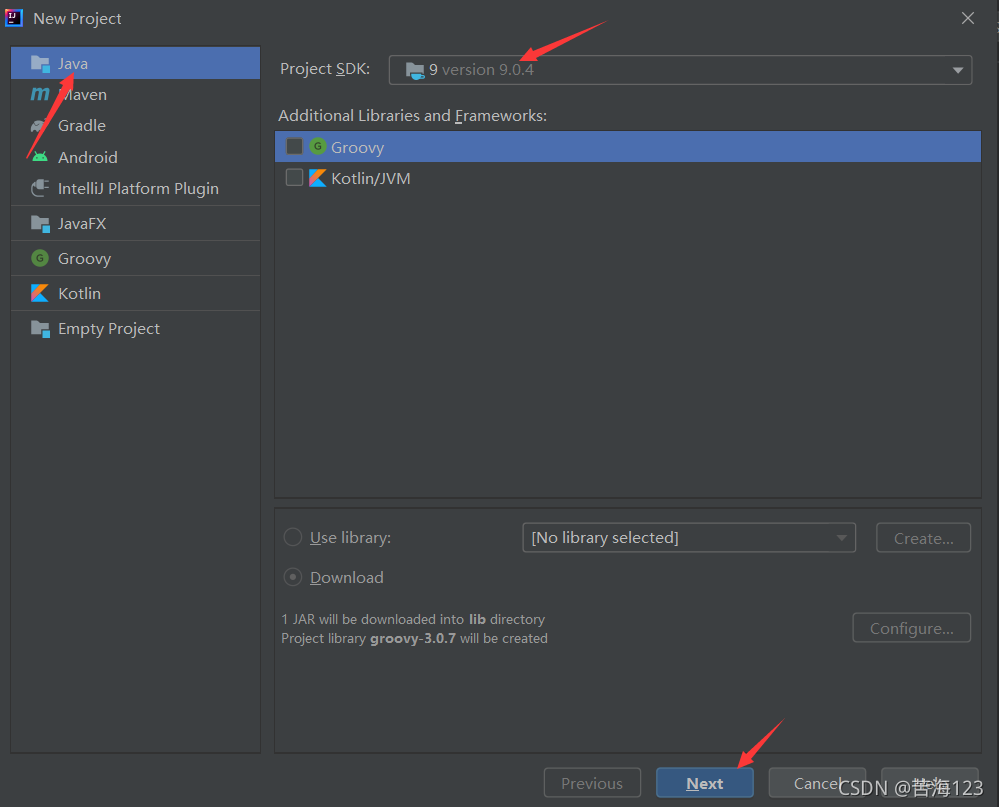Click the Kotlin/JVM row label
The width and height of the screenshot is (999, 807).
pos(371,178)
